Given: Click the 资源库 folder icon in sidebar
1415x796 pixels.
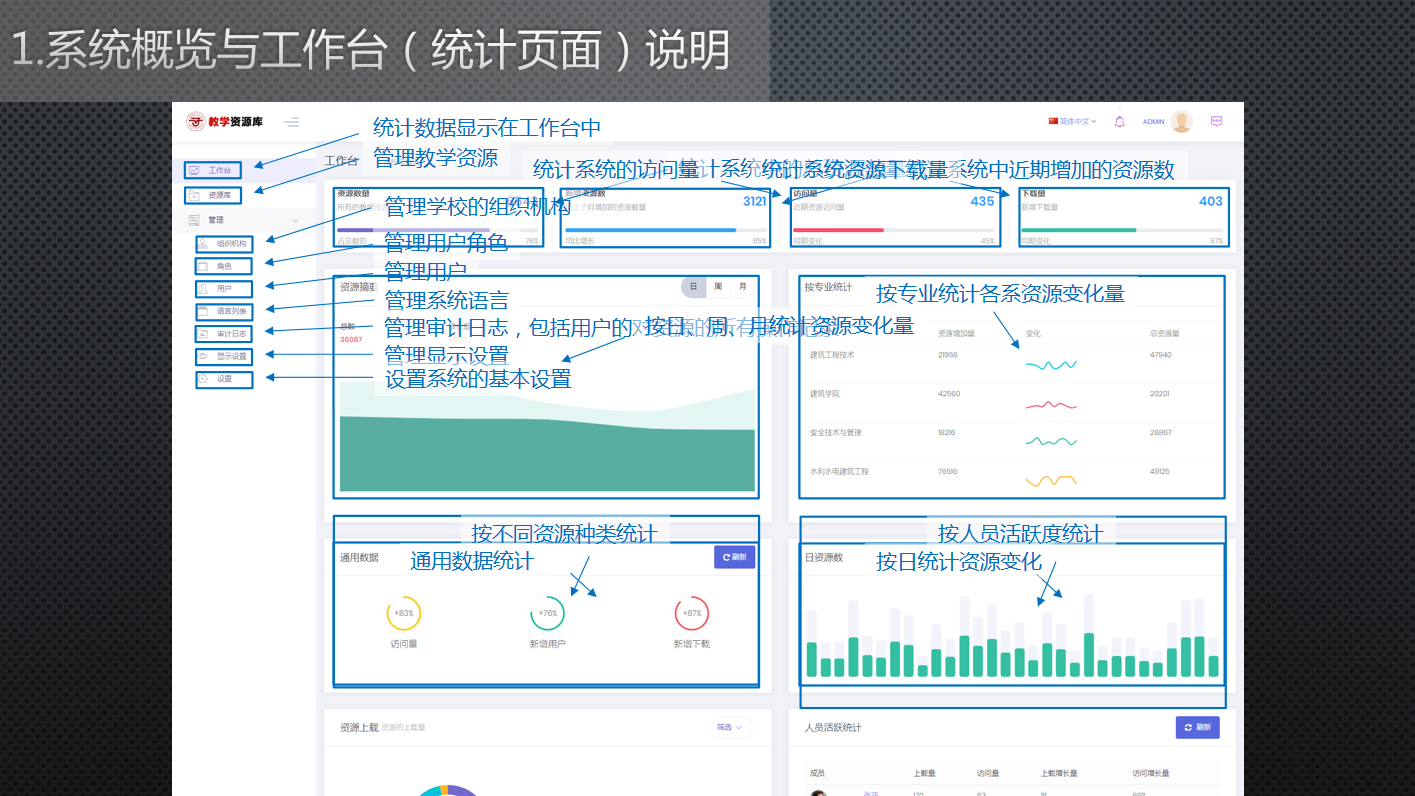Looking at the screenshot, I should (195, 196).
